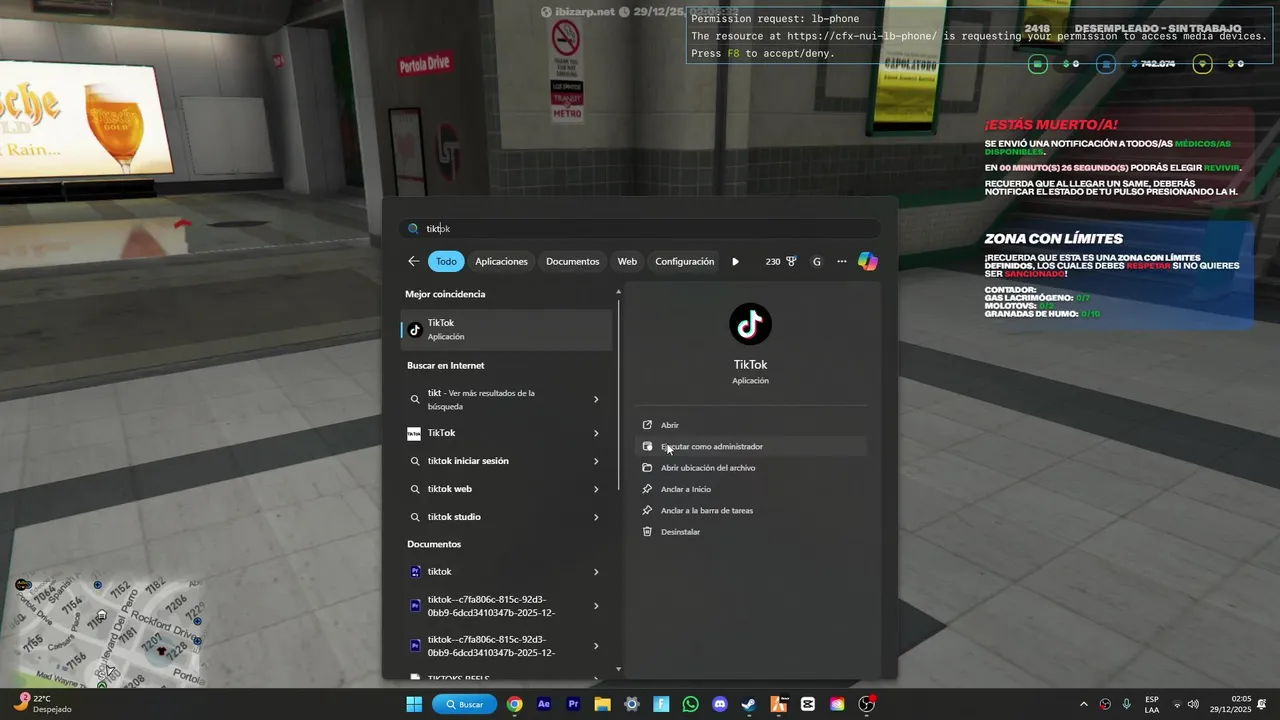Image resolution: width=1280 pixels, height=720 pixels.
Task: Switch to the Configuración filter tab
Action: (684, 261)
